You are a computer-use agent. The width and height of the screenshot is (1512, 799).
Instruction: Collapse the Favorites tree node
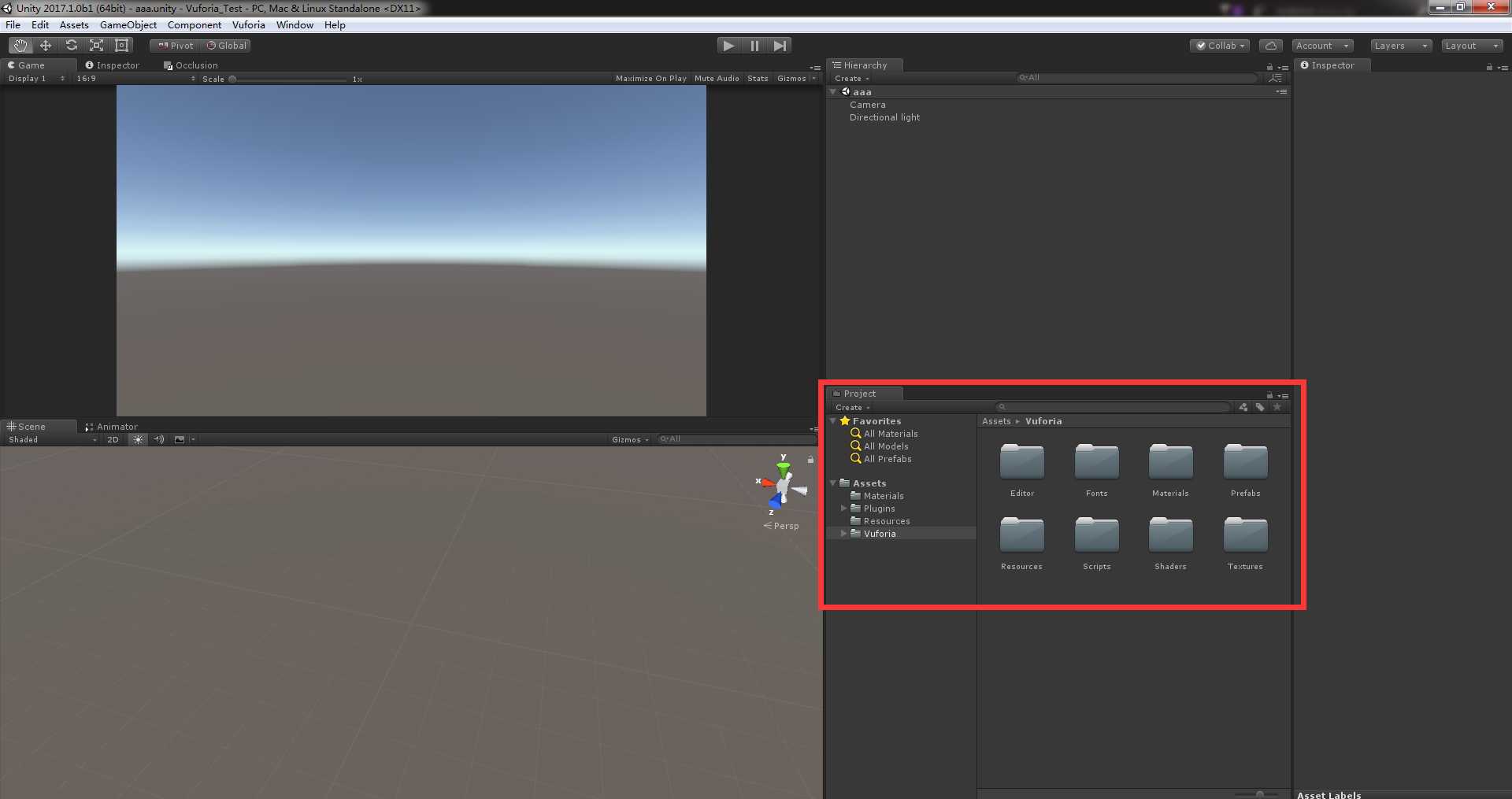(833, 421)
